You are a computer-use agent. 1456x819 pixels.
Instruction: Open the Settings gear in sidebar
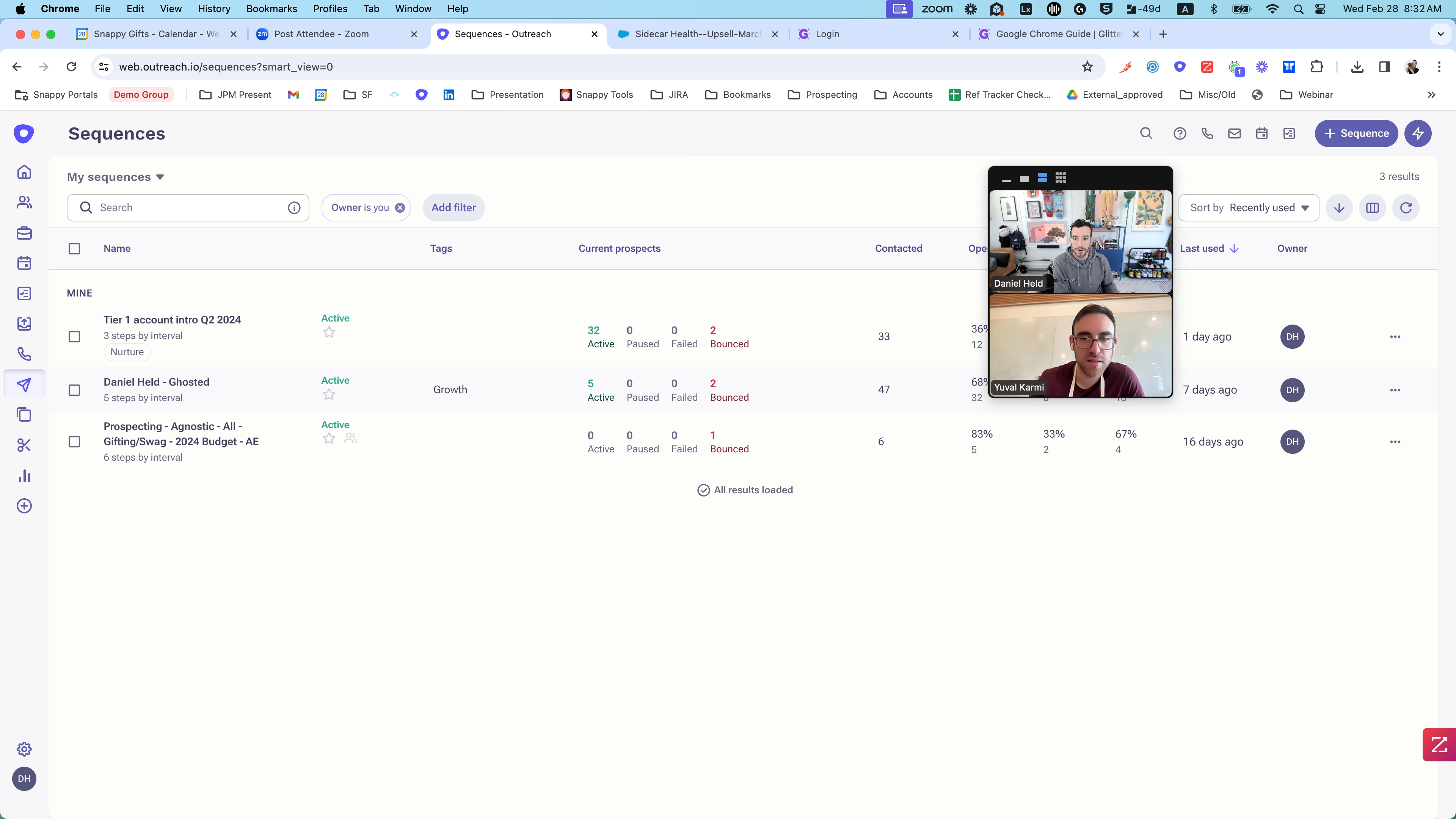[x=24, y=750]
